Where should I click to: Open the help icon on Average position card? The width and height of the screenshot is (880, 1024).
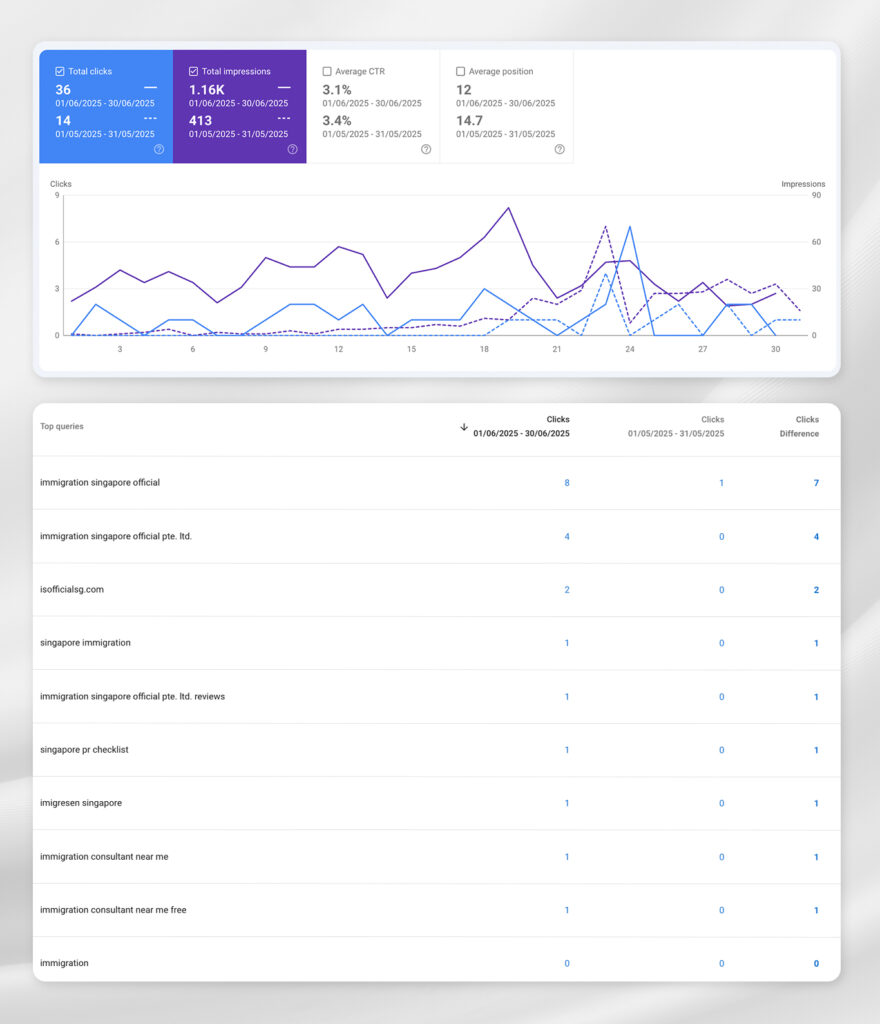click(x=559, y=149)
